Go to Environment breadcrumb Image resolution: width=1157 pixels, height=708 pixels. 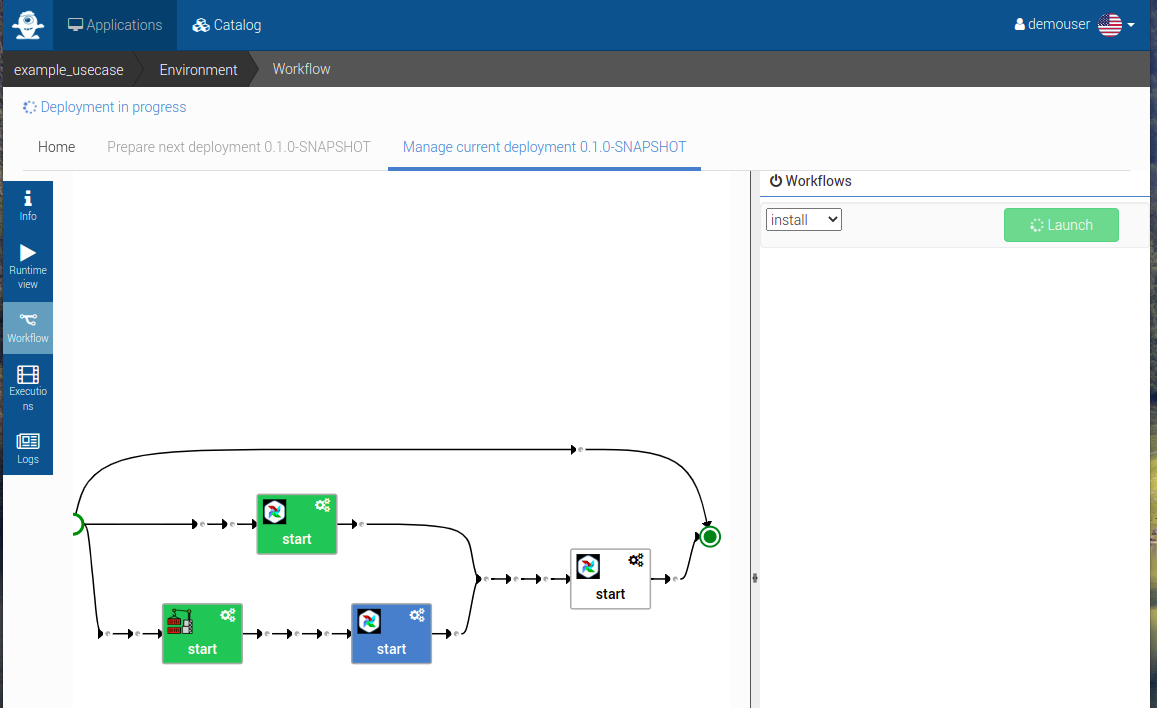(198, 70)
